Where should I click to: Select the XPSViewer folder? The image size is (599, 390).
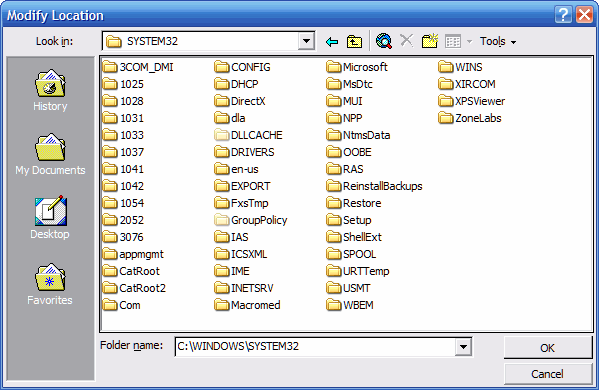(x=471, y=101)
